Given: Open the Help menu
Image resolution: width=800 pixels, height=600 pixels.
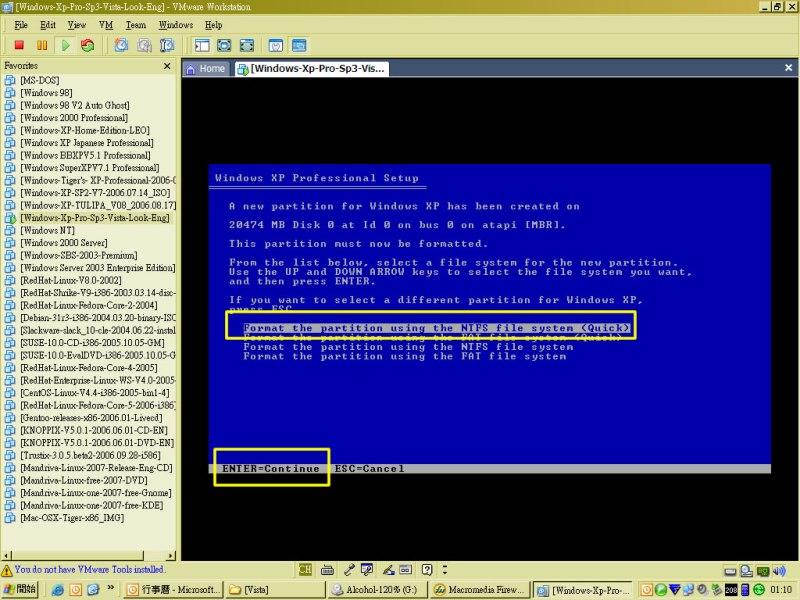Looking at the screenshot, I should coord(213,25).
